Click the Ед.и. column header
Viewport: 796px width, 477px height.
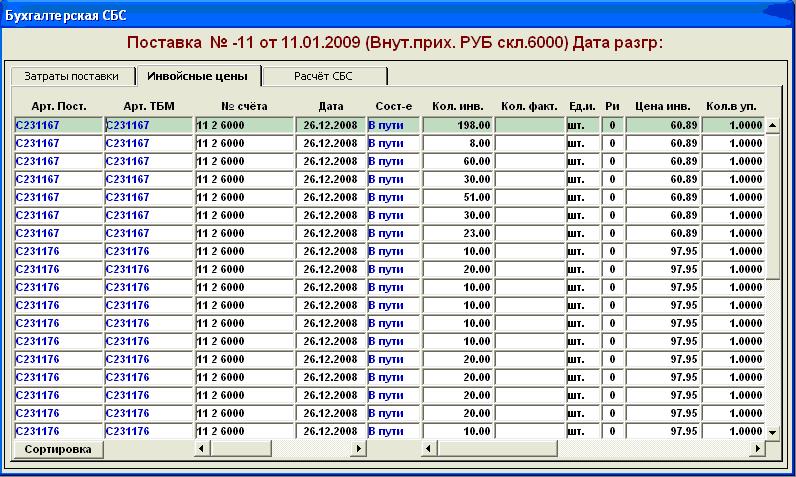click(x=582, y=107)
